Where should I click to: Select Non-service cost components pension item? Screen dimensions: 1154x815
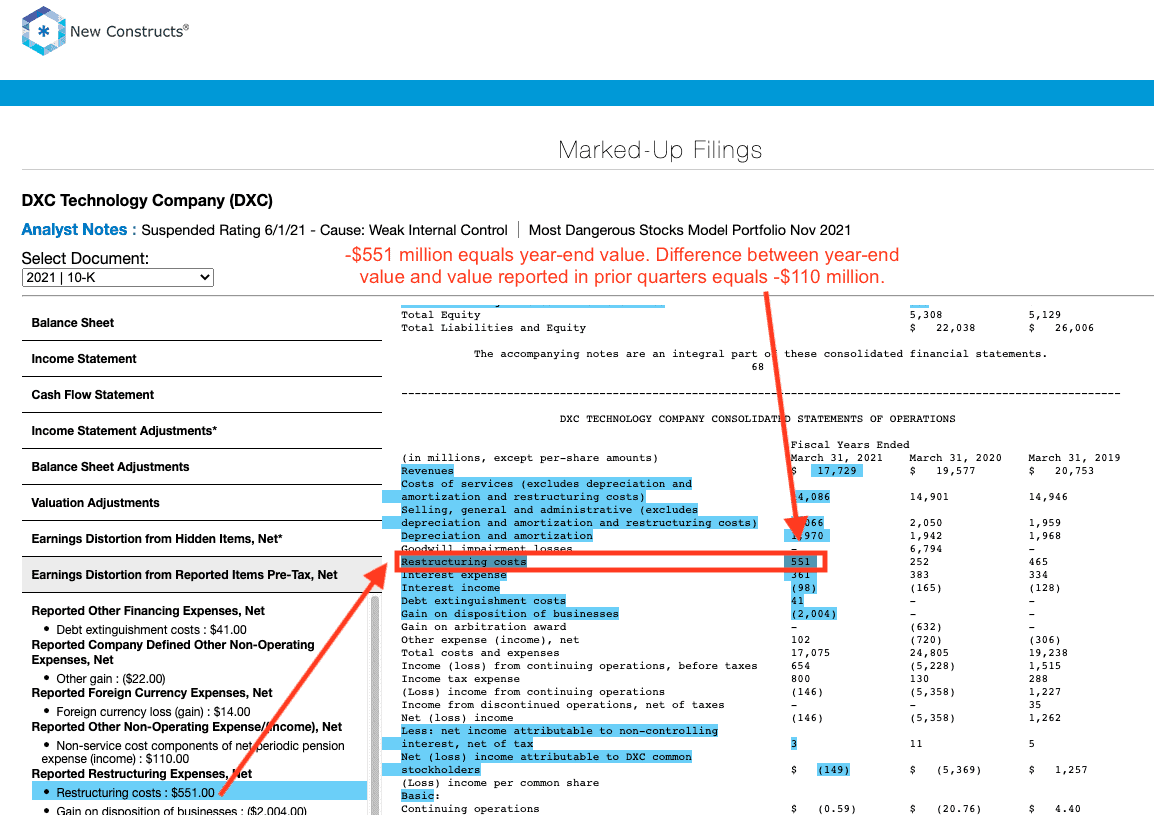pos(193,752)
